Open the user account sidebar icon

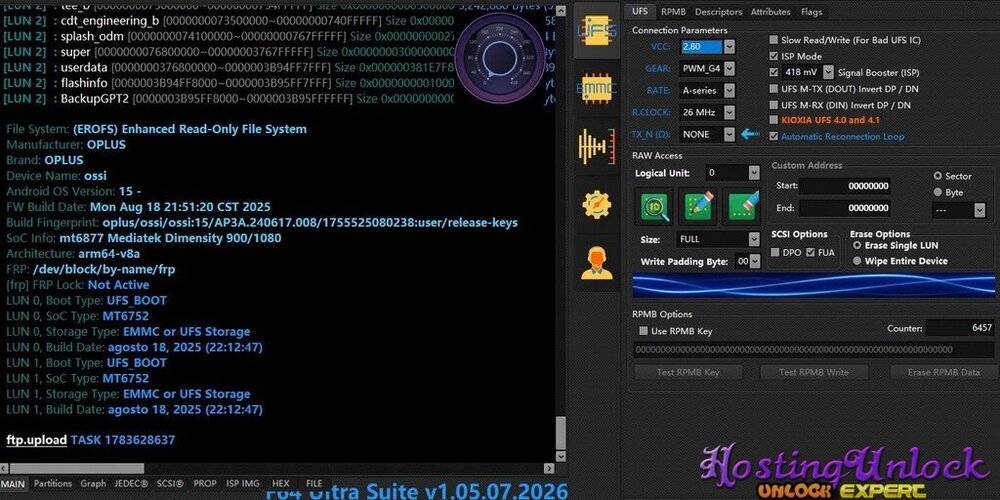[596, 263]
